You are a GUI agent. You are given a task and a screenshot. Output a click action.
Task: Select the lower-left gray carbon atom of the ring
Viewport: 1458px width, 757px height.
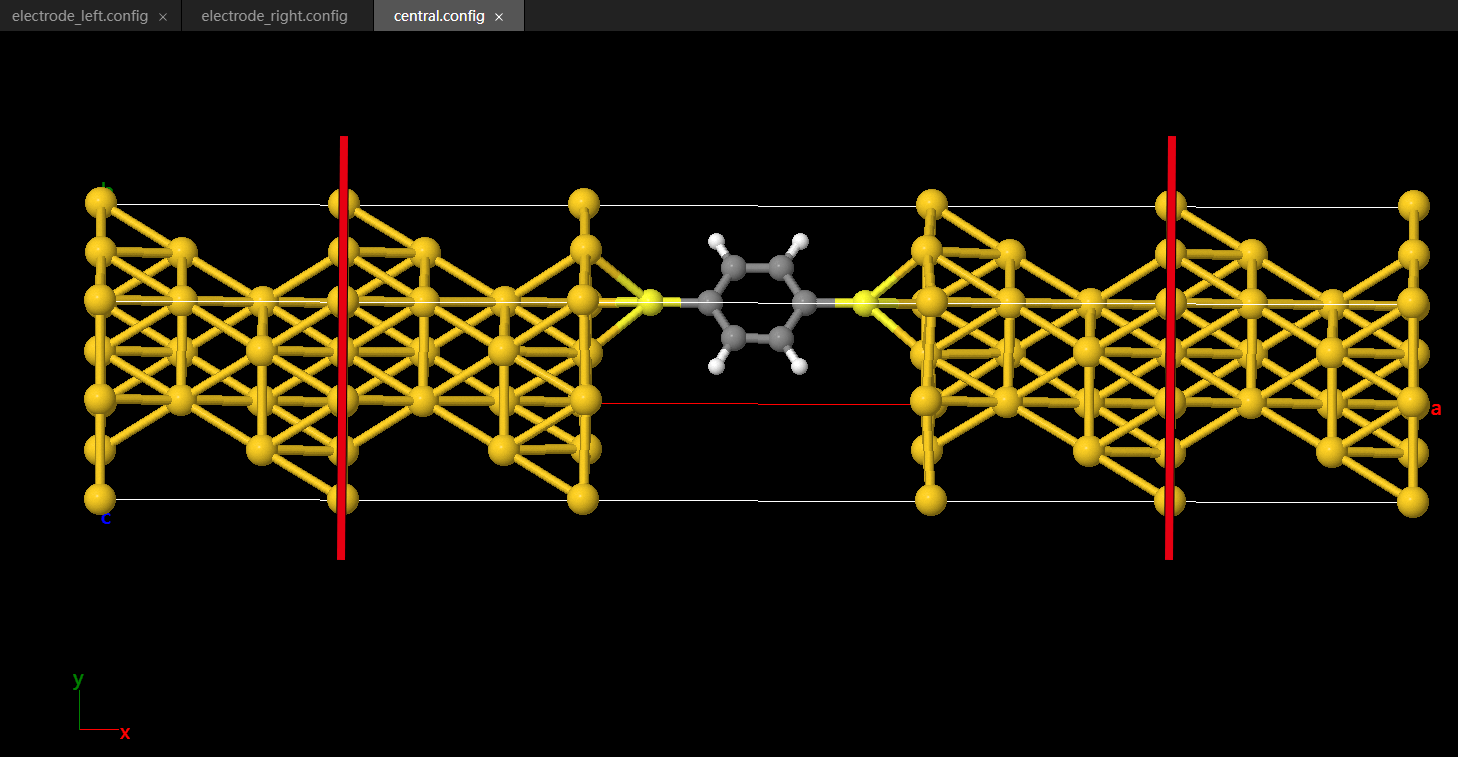pos(733,337)
